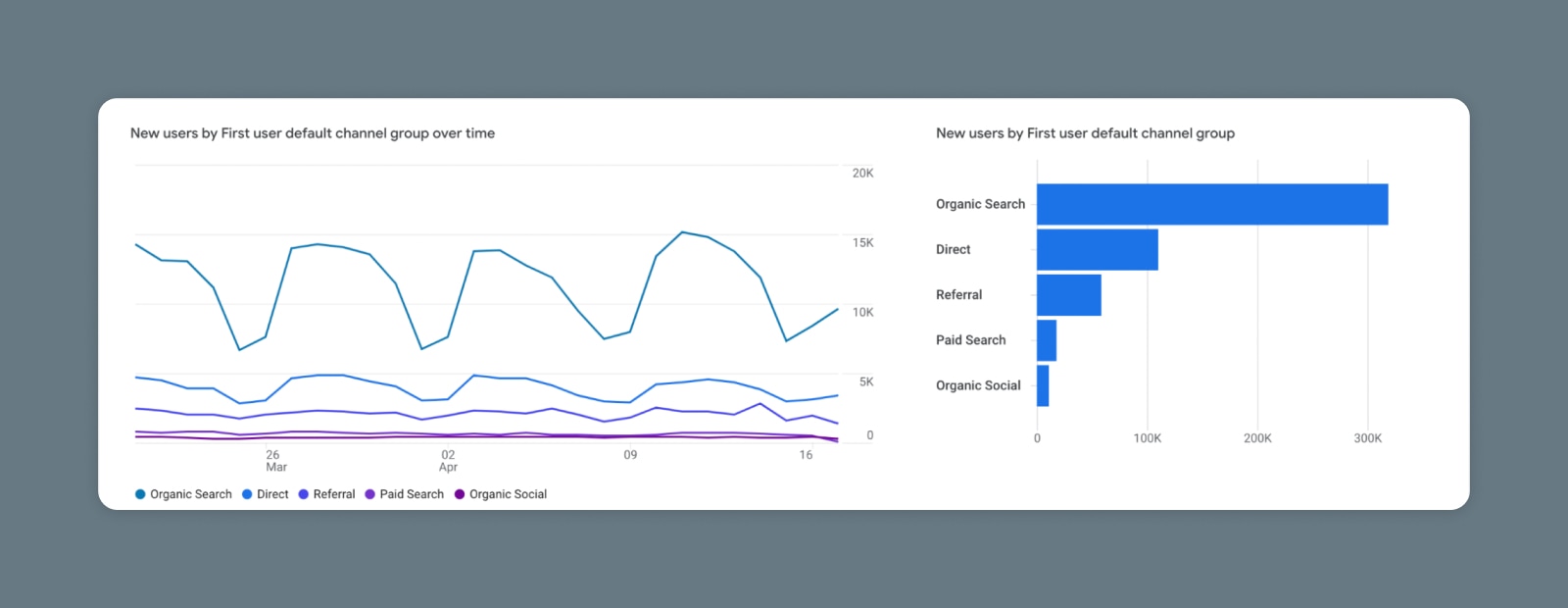Click the 26 Mar date on the x-axis
The width and height of the screenshot is (1568, 608).
pos(273,461)
